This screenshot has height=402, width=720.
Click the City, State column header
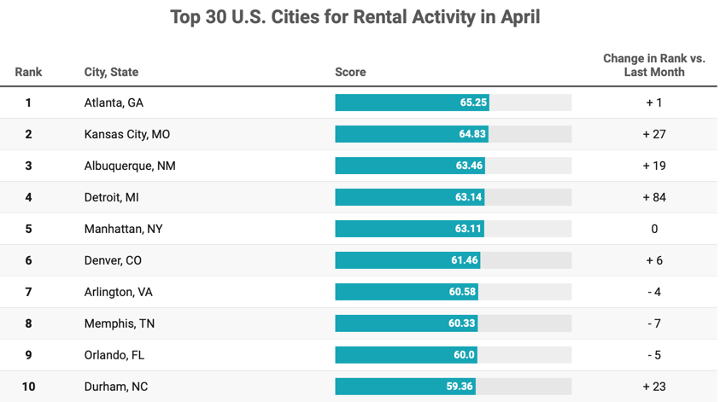(111, 72)
